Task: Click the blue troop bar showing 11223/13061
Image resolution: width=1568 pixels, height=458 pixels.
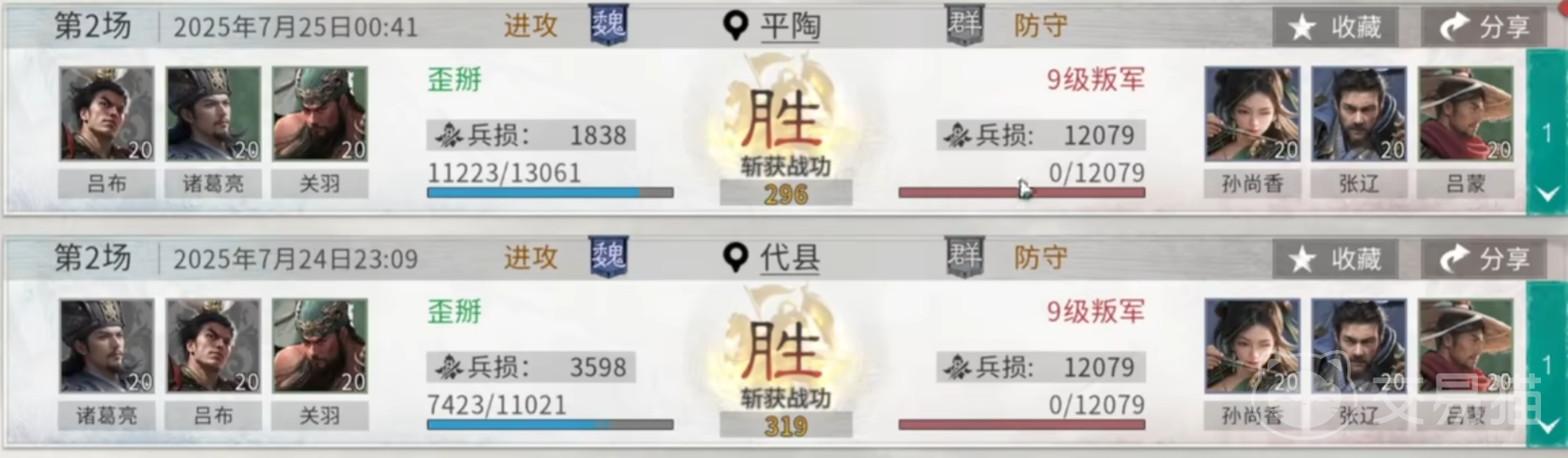Action: coord(550,193)
